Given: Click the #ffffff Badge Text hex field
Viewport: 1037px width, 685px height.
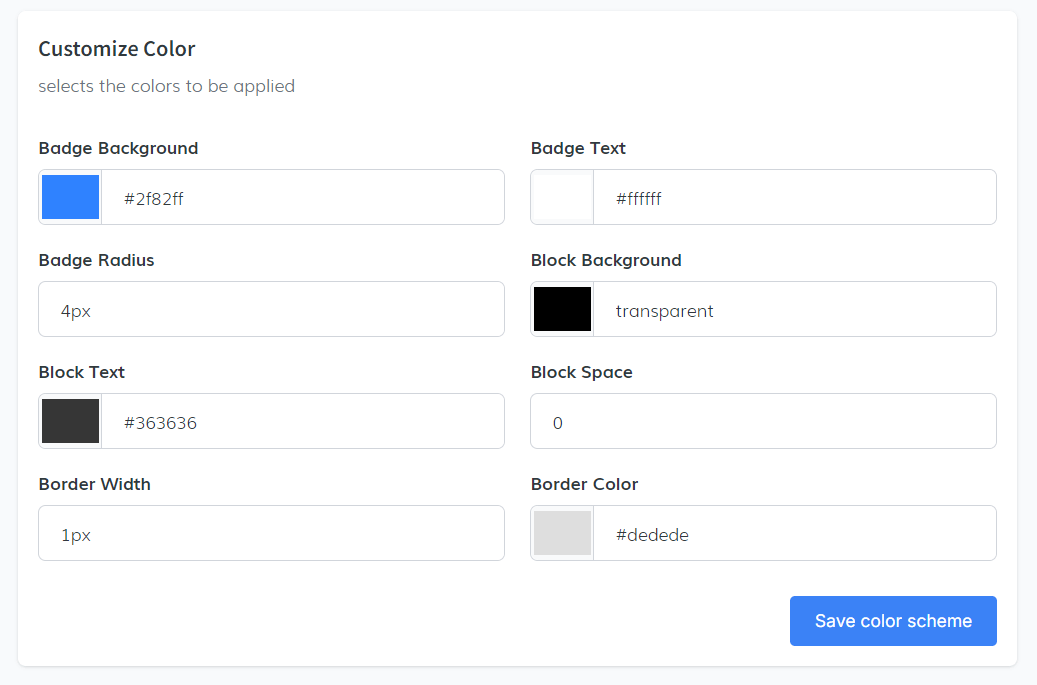Looking at the screenshot, I should 794,198.
